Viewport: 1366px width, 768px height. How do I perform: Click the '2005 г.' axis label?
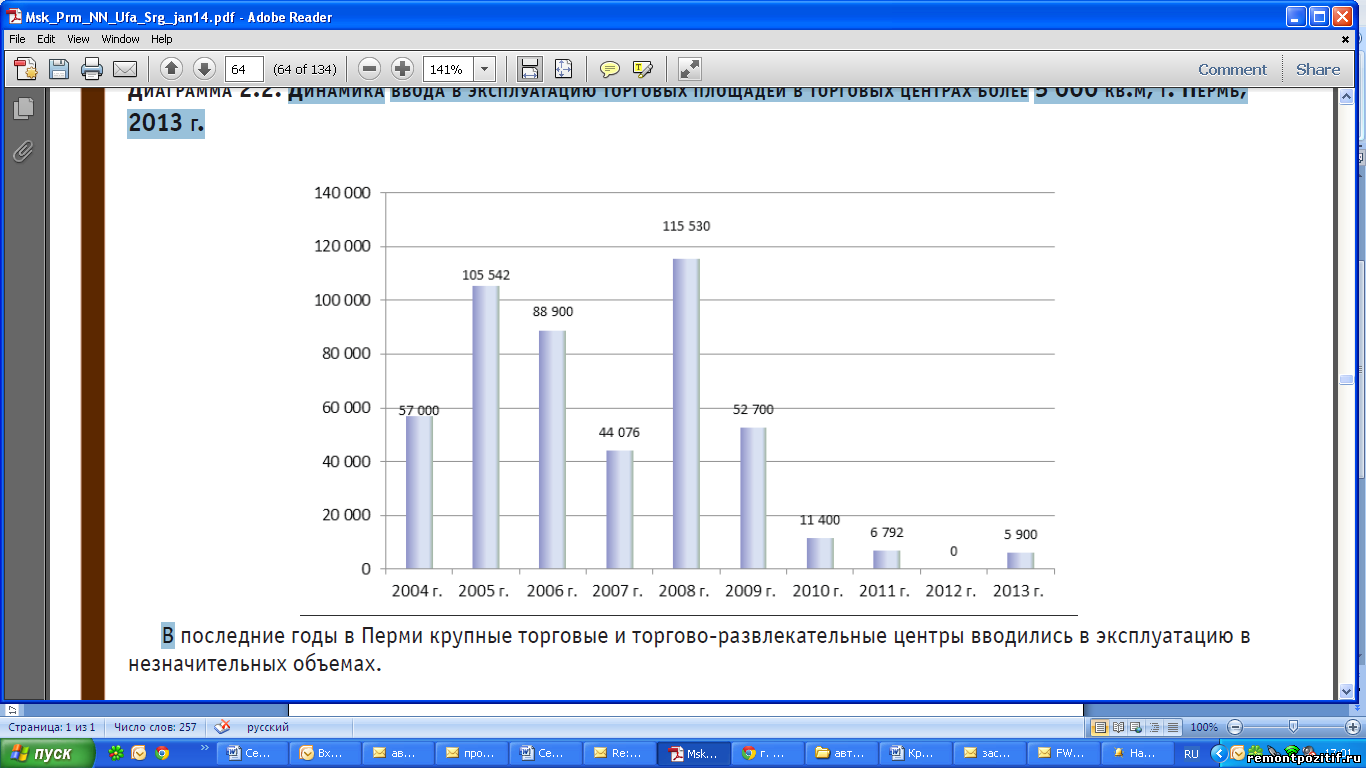tap(484, 591)
